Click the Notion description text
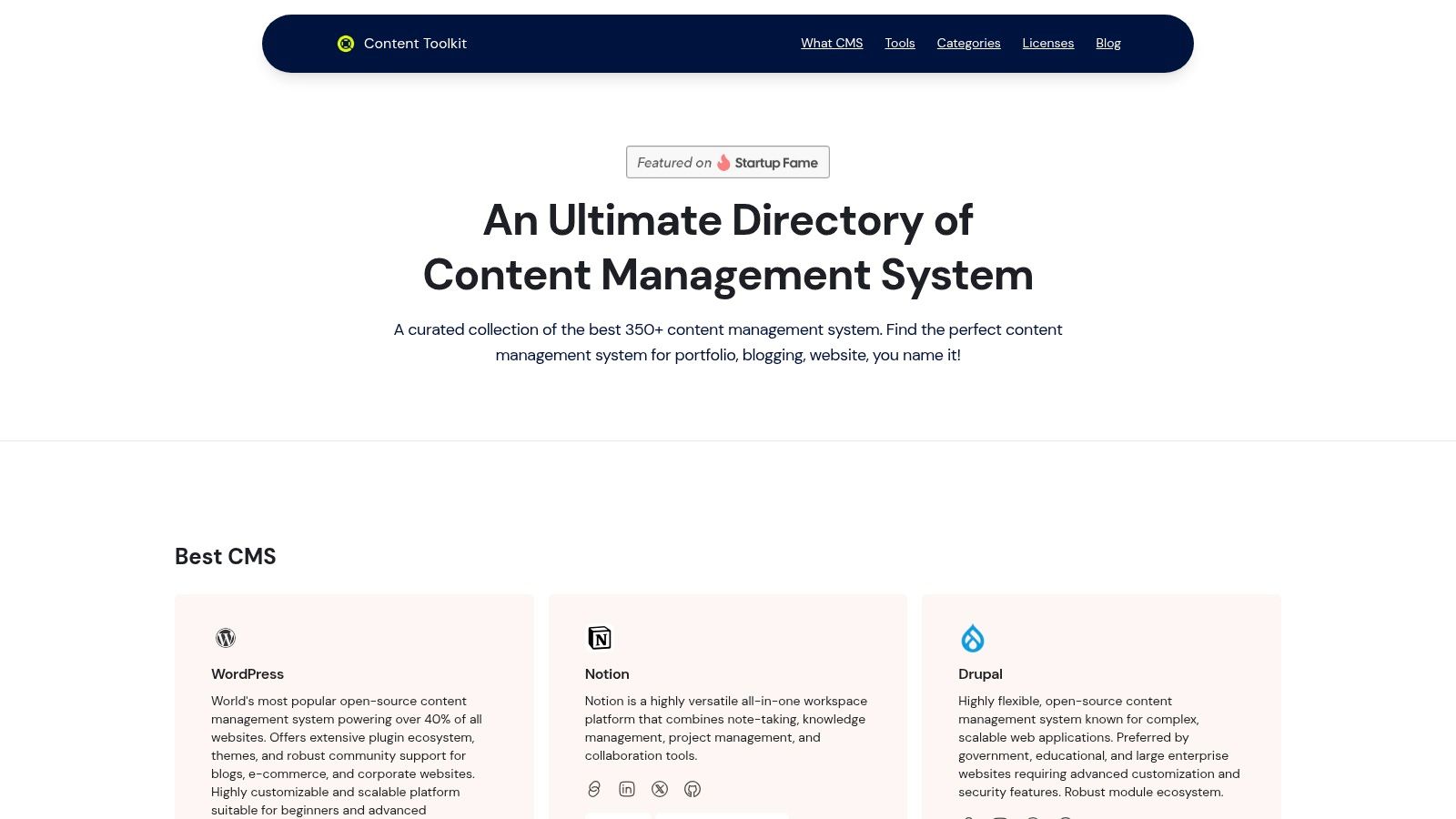The width and height of the screenshot is (1456, 819). pos(726,728)
